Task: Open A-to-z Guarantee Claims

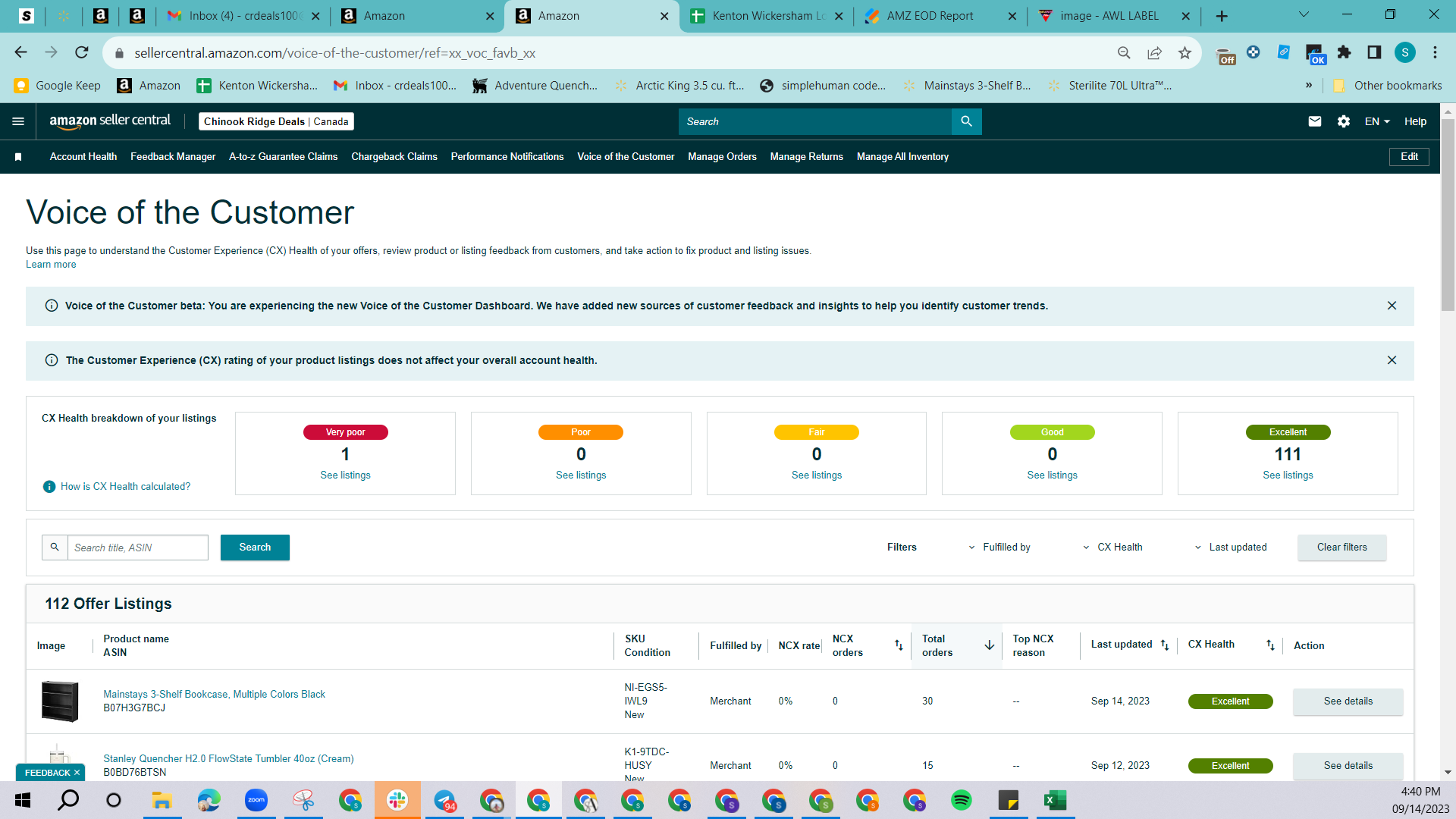Action: [284, 157]
